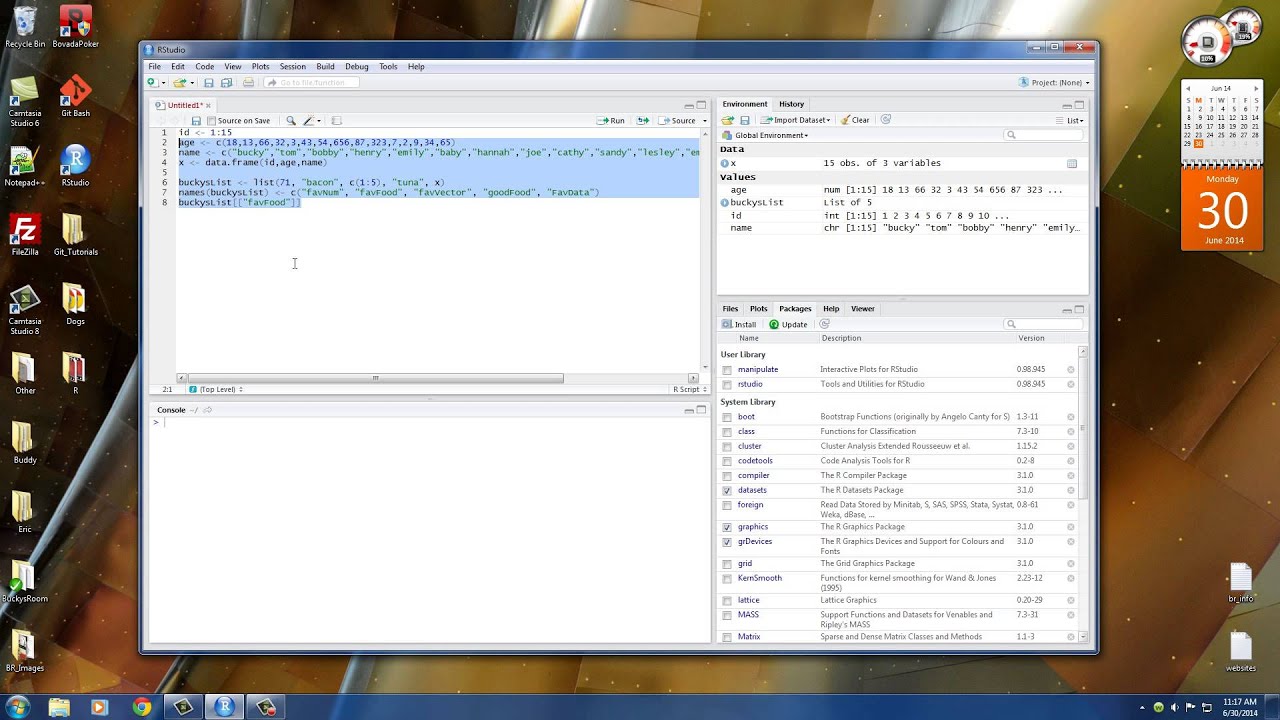Click the editor horizontal scrollbar
Image resolution: width=1280 pixels, height=720 pixels.
pyautogui.click(x=375, y=378)
